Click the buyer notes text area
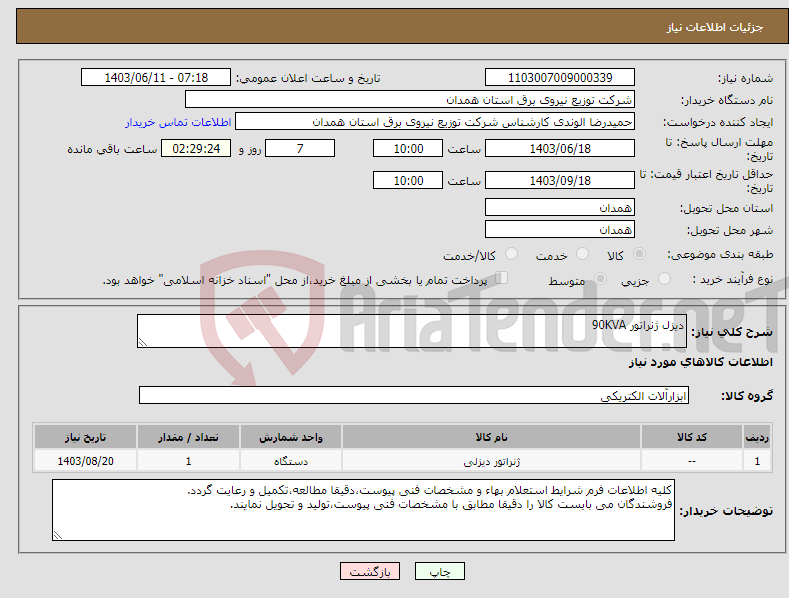Viewport: 789px width, 598px height. [x=363, y=510]
